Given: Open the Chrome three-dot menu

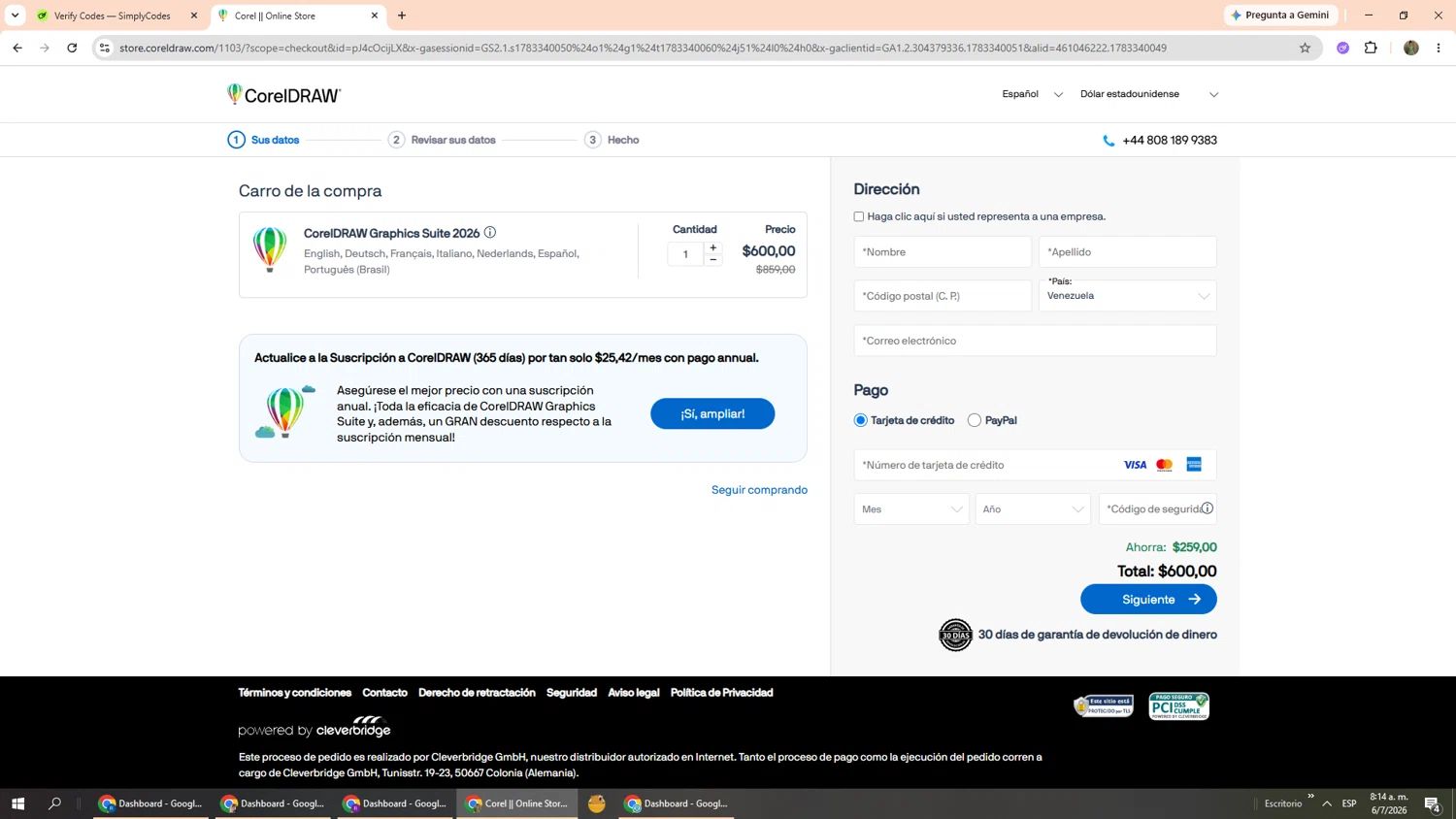Looking at the screenshot, I should pyautogui.click(x=1439, y=48).
